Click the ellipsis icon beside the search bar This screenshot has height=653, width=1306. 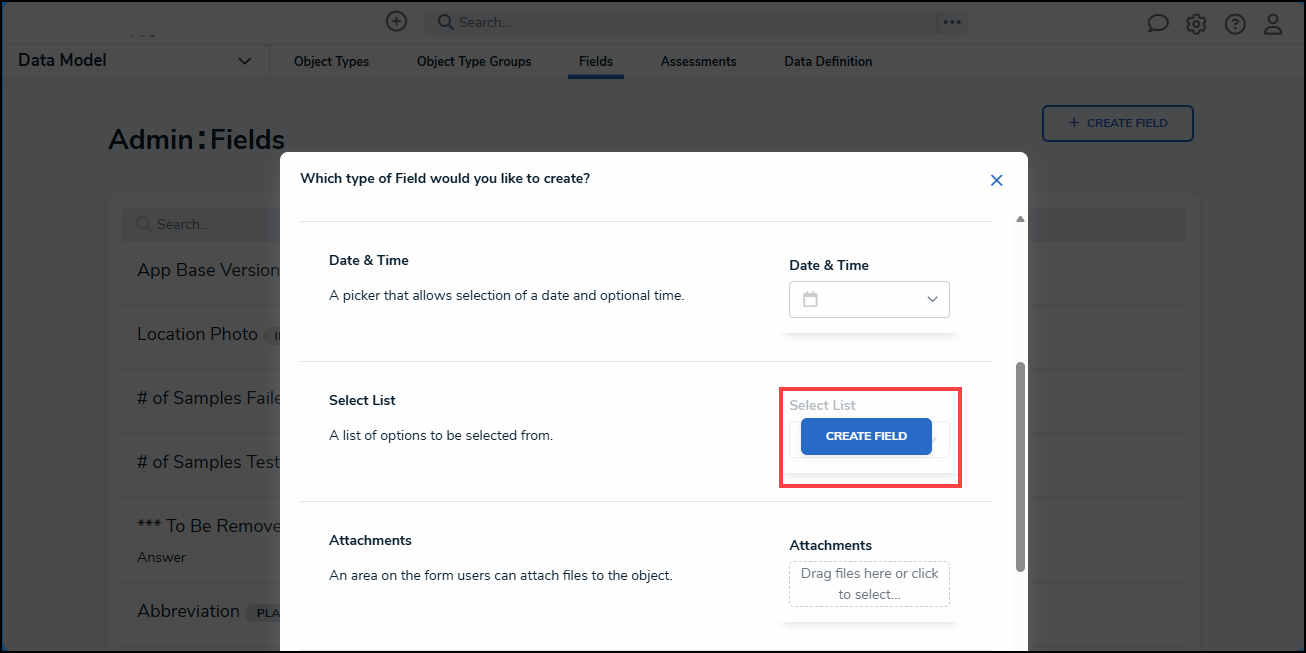tap(951, 21)
